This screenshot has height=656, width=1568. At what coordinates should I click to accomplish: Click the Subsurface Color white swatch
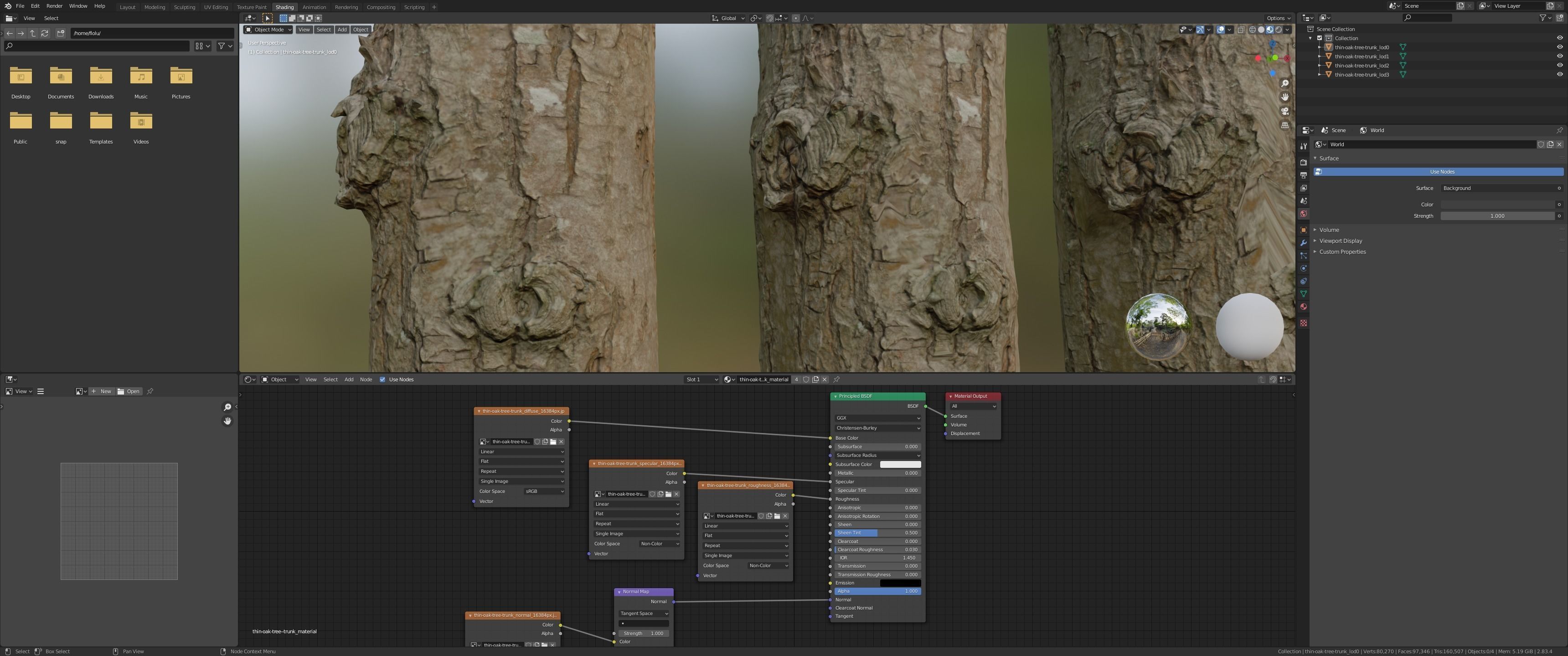click(900, 465)
